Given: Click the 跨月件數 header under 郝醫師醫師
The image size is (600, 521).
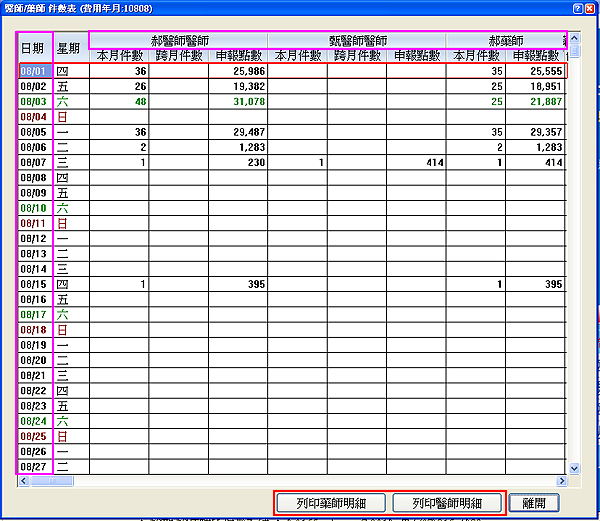Looking at the screenshot, I should 178,56.
